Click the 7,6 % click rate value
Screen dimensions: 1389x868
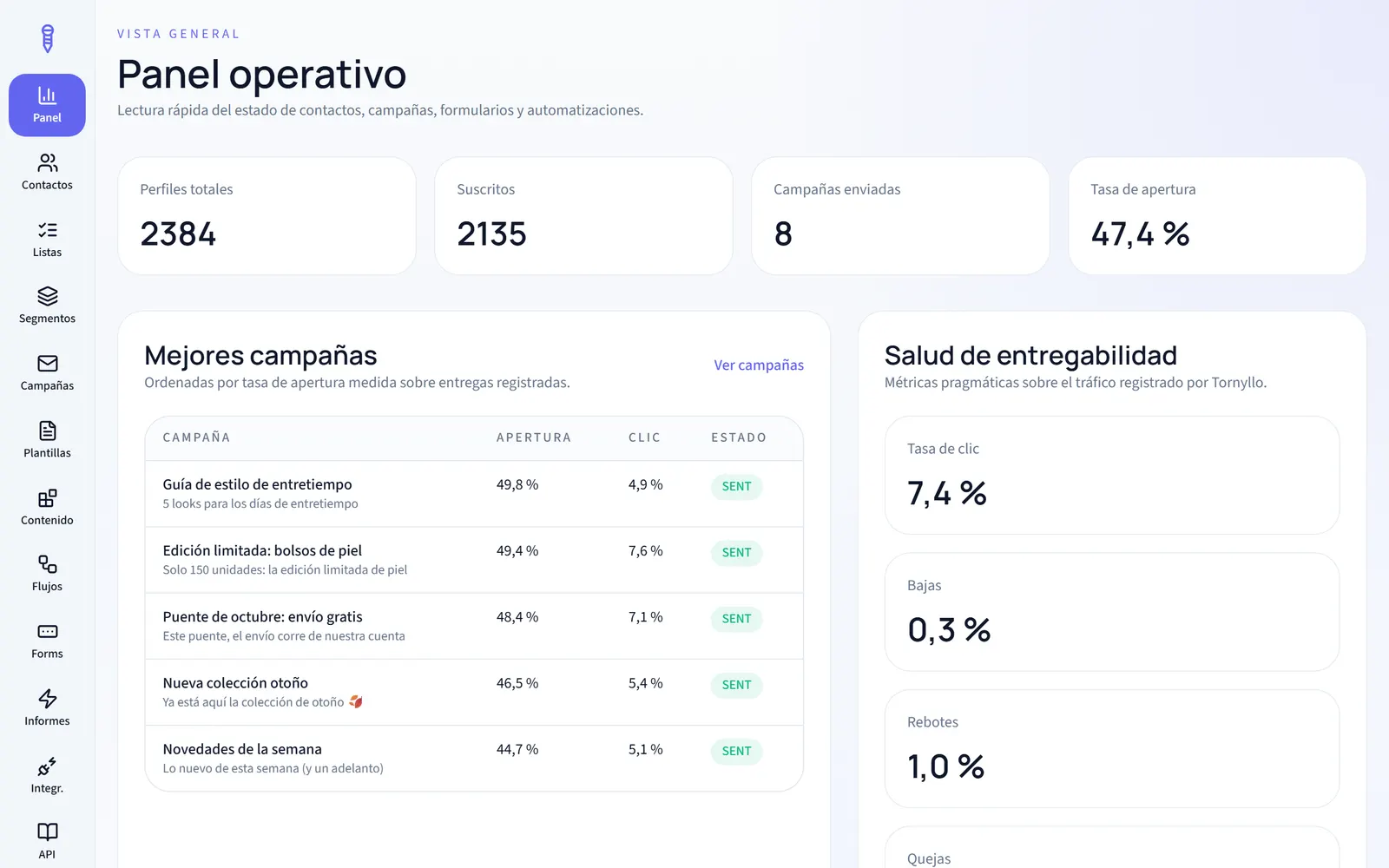pyautogui.click(x=645, y=550)
